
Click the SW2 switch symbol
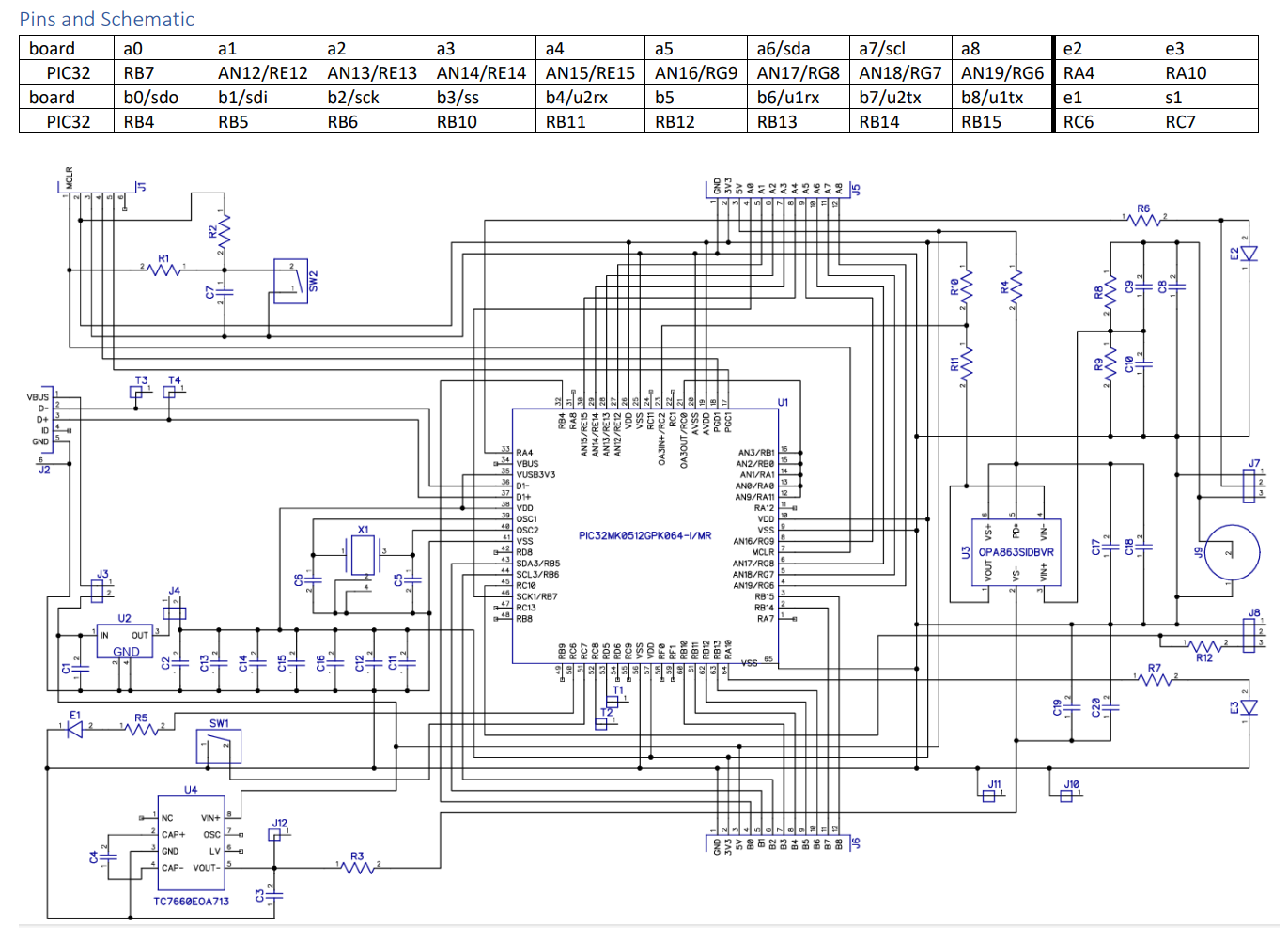point(290,281)
